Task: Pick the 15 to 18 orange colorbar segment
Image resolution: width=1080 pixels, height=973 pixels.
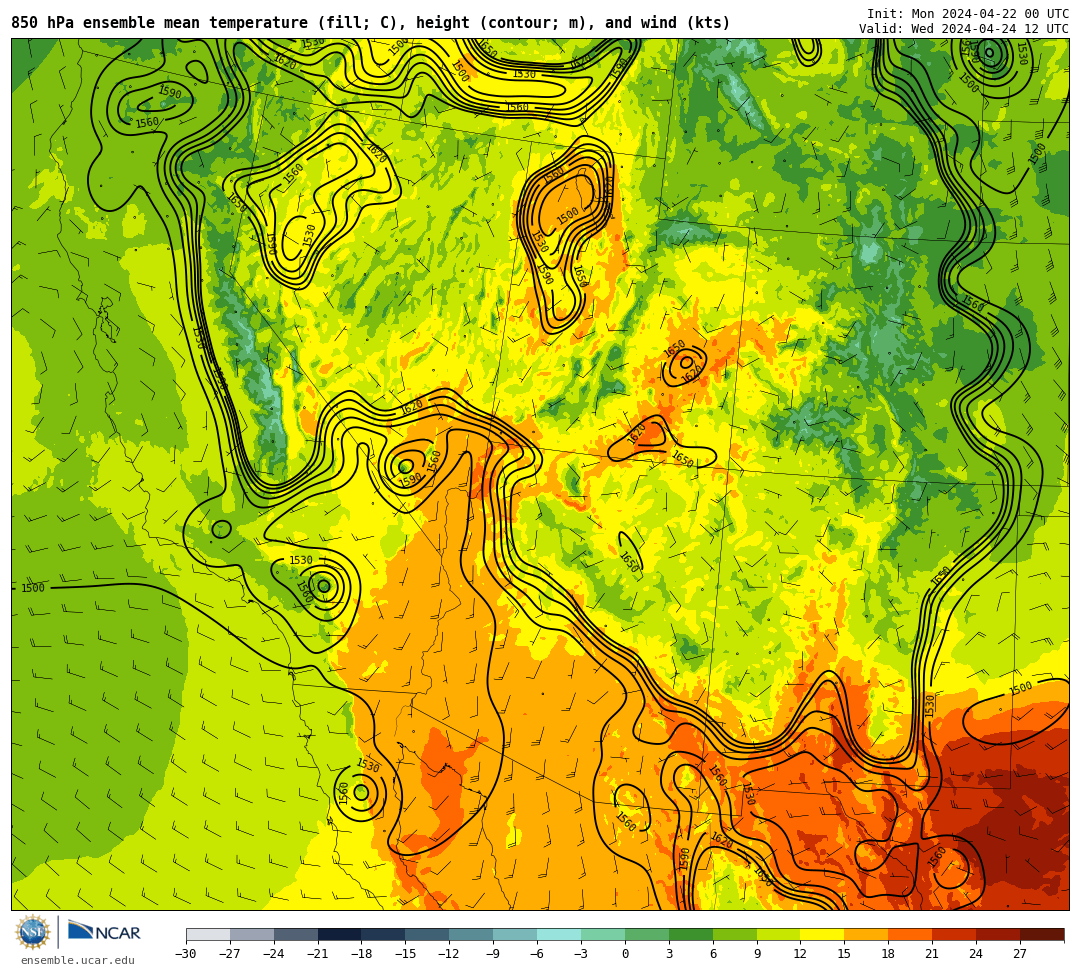Action: coord(866,934)
